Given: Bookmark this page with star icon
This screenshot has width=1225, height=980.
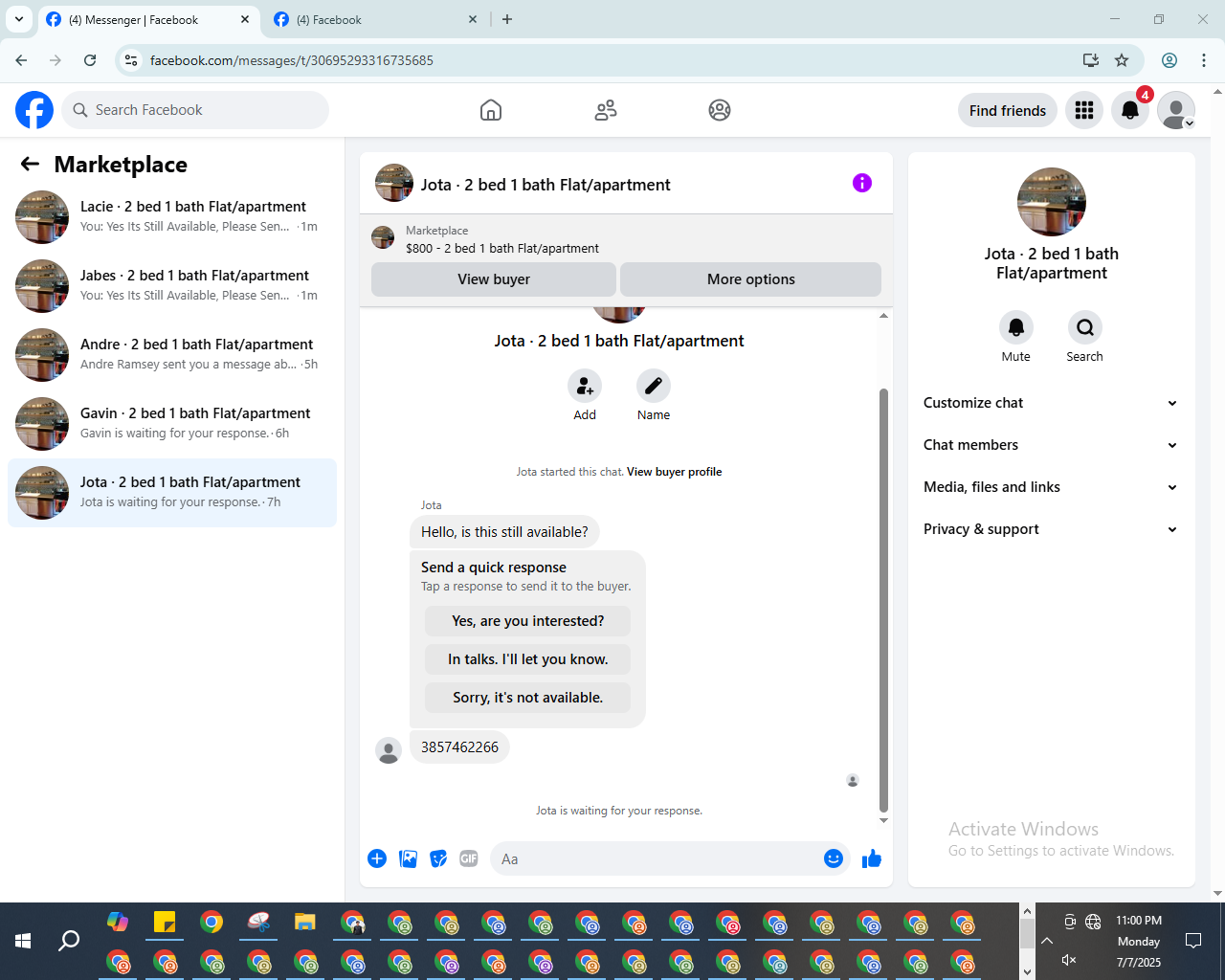Looking at the screenshot, I should [x=1122, y=60].
